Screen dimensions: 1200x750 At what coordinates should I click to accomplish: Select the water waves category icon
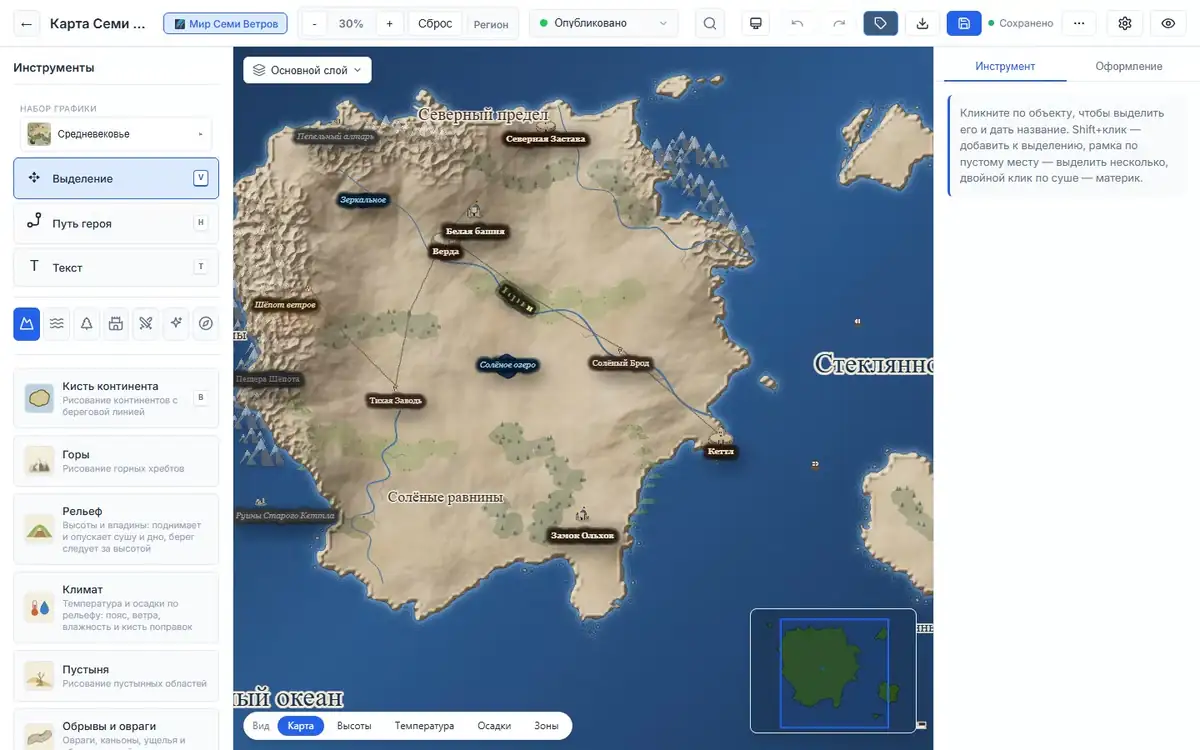(x=57, y=323)
